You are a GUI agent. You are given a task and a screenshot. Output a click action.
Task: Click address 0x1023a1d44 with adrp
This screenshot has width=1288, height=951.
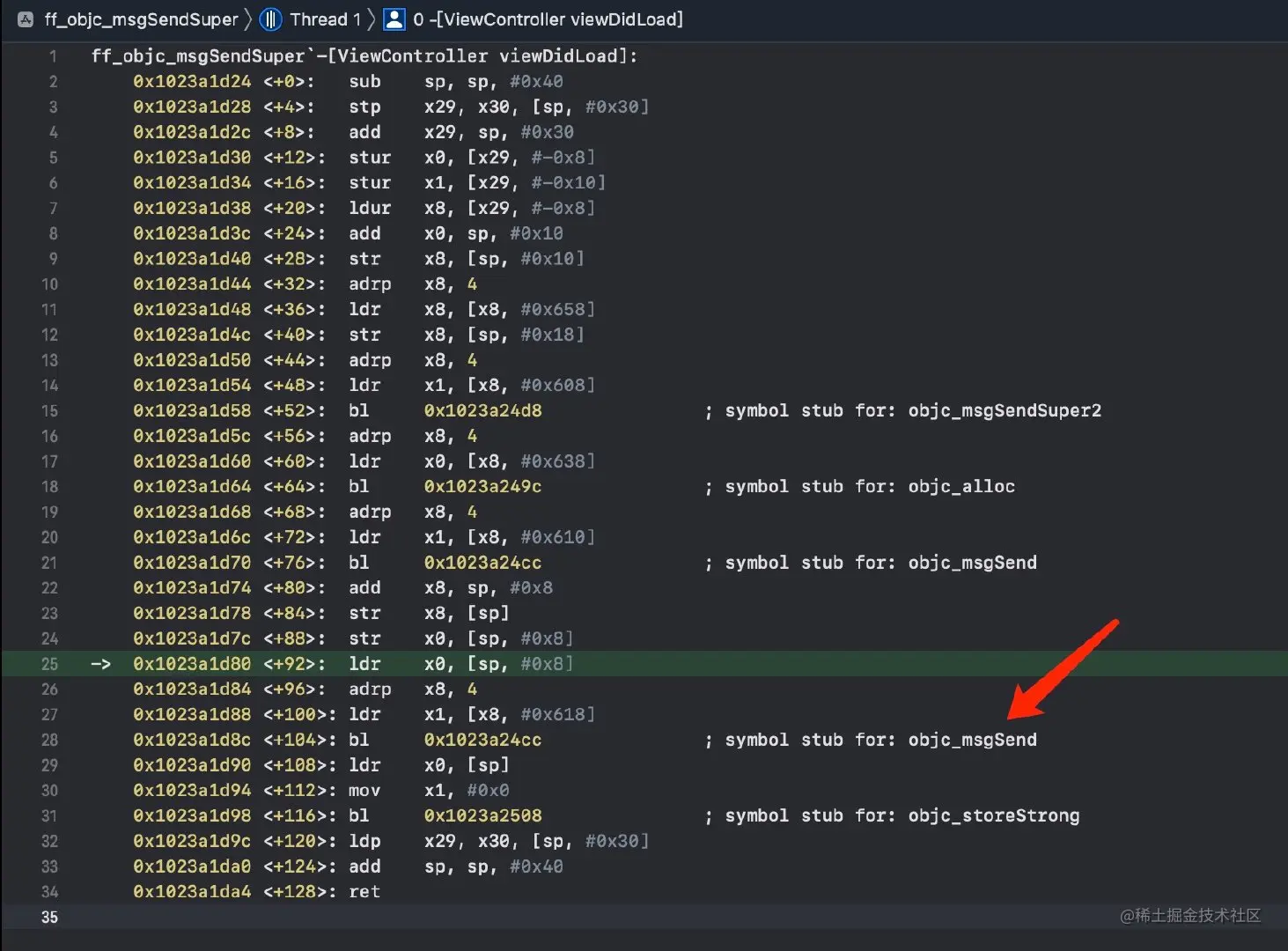point(192,284)
